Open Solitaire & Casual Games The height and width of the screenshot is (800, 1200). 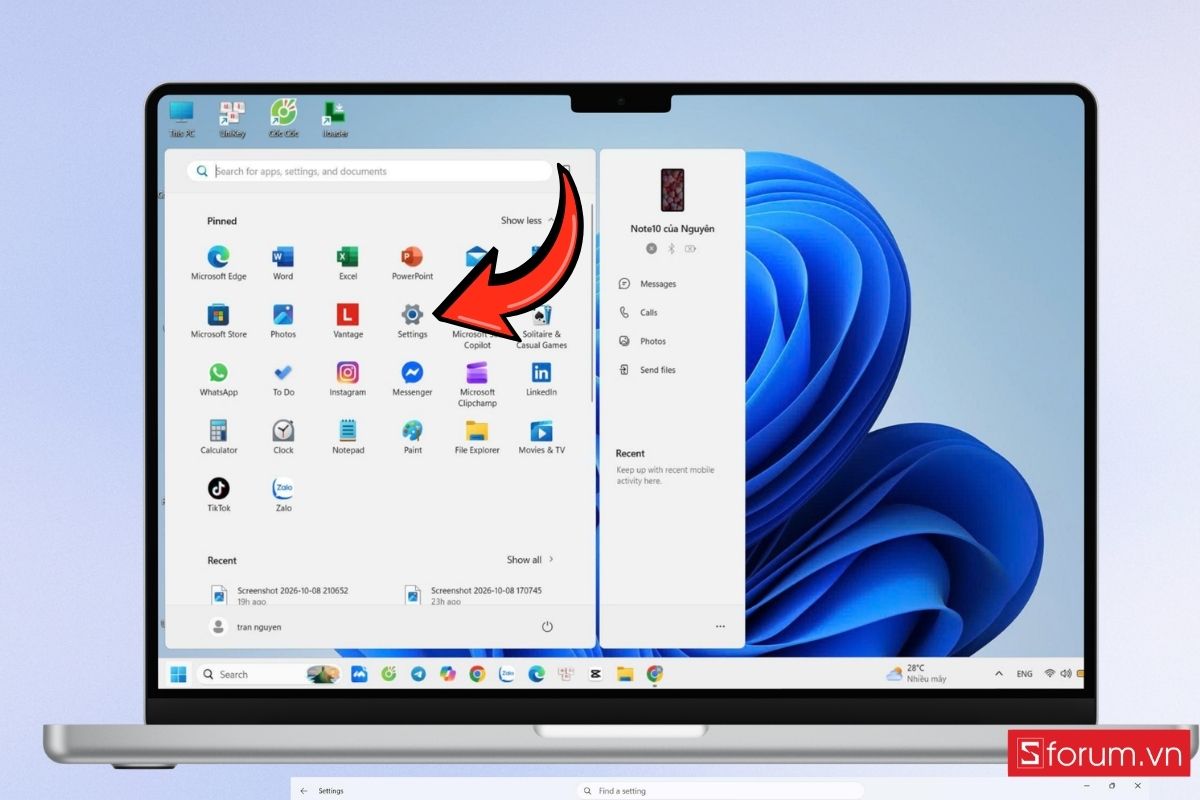pyautogui.click(x=541, y=327)
